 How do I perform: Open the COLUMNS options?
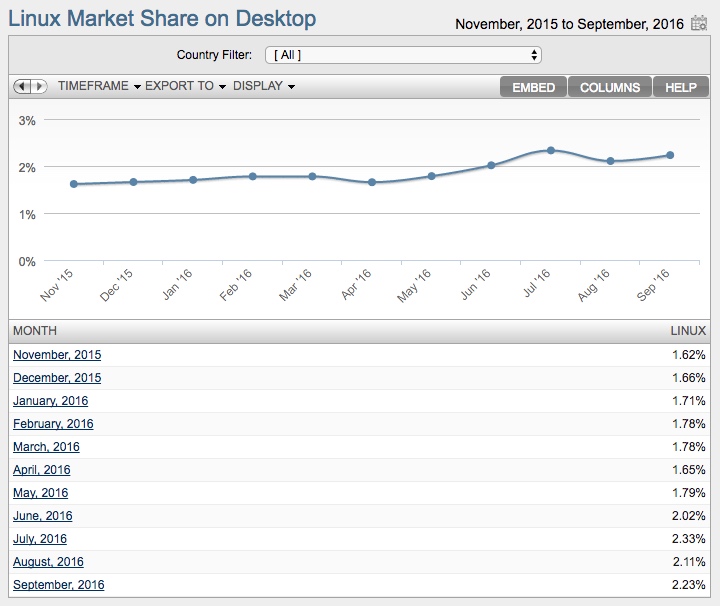(610, 87)
